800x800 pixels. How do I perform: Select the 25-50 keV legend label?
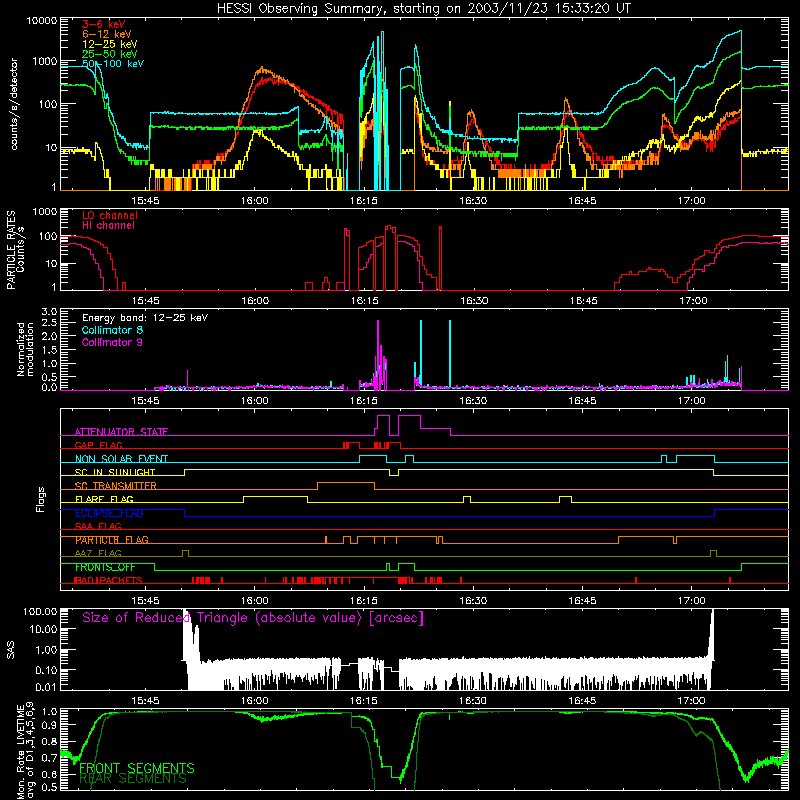tap(109, 54)
